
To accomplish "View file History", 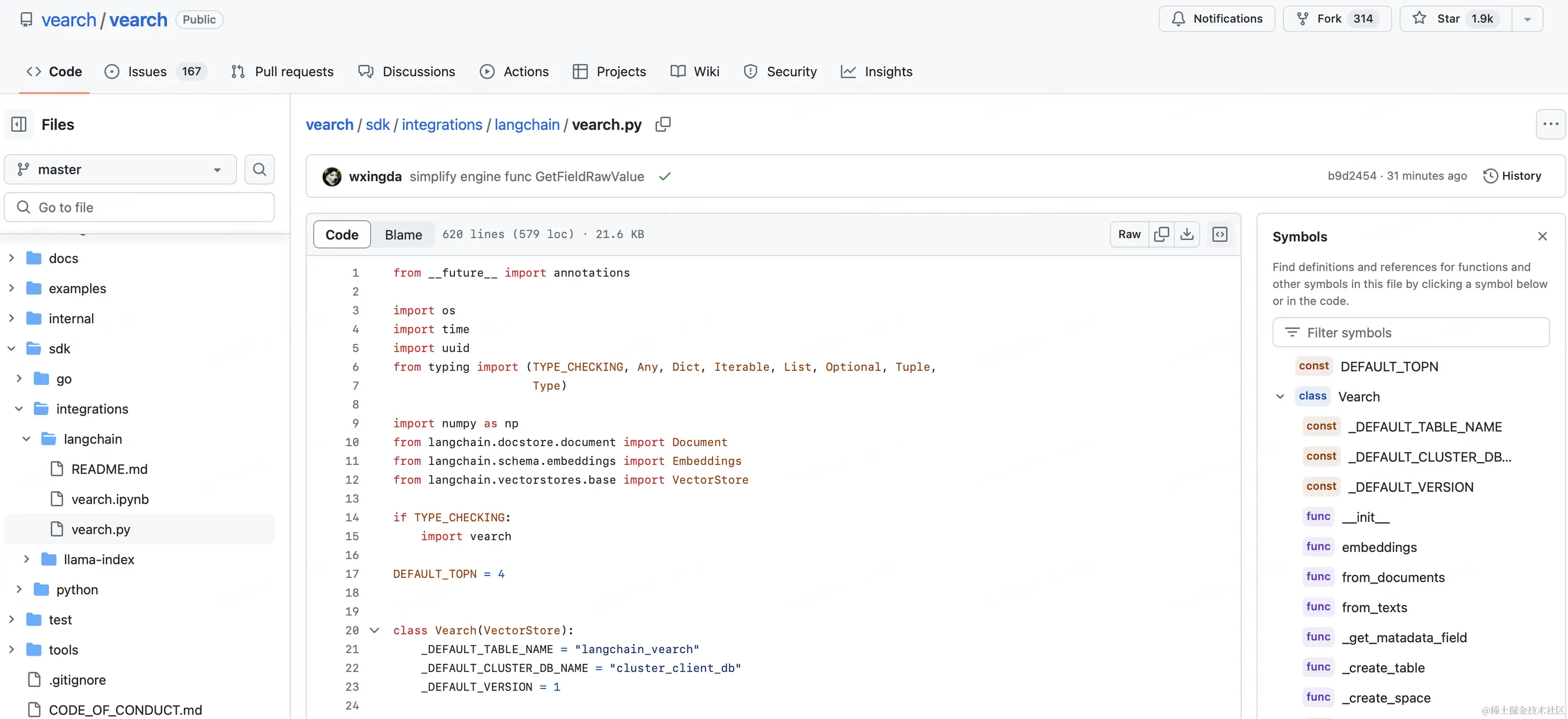I will [x=1512, y=176].
